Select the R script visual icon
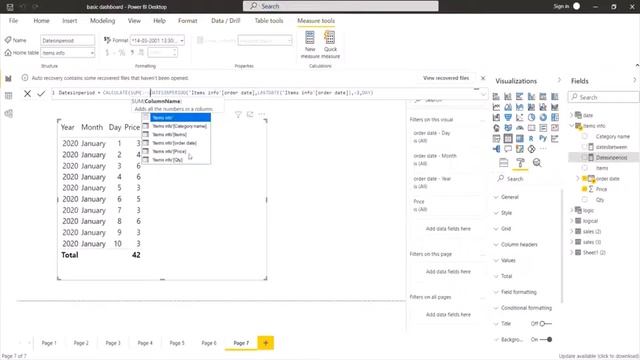640x360 pixels. pos(531,139)
